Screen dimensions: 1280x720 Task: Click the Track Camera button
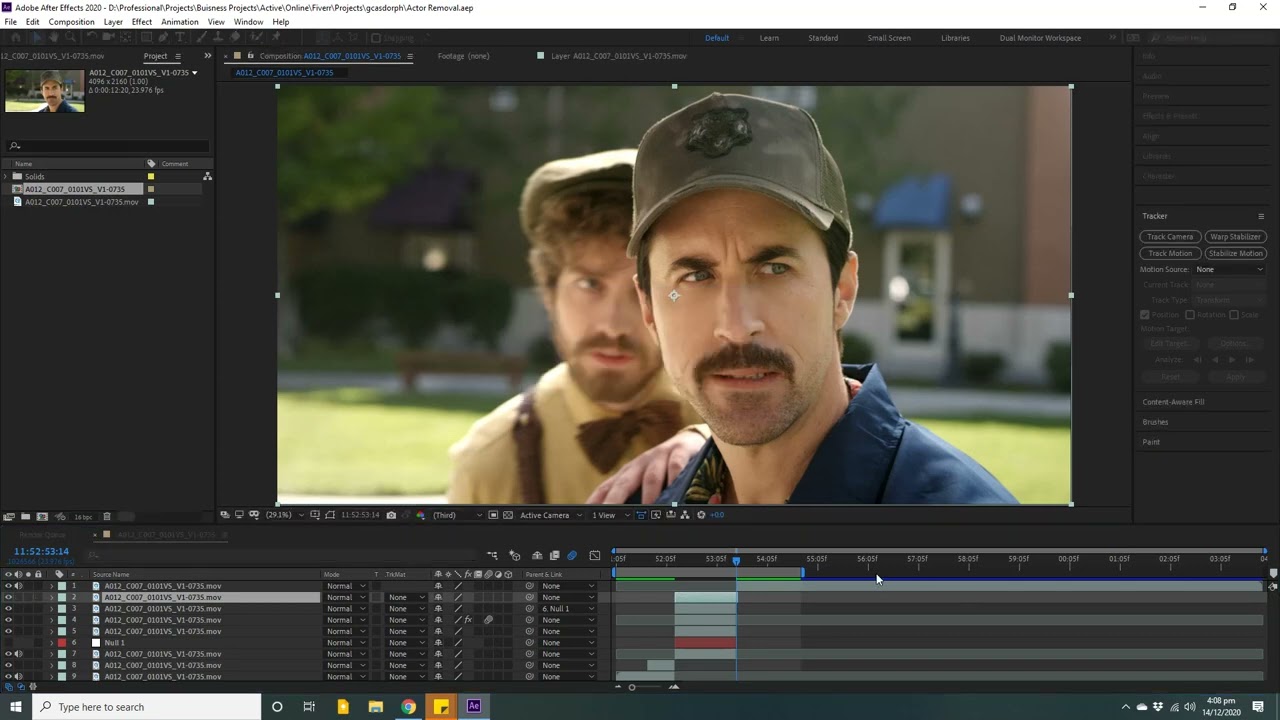point(1170,237)
